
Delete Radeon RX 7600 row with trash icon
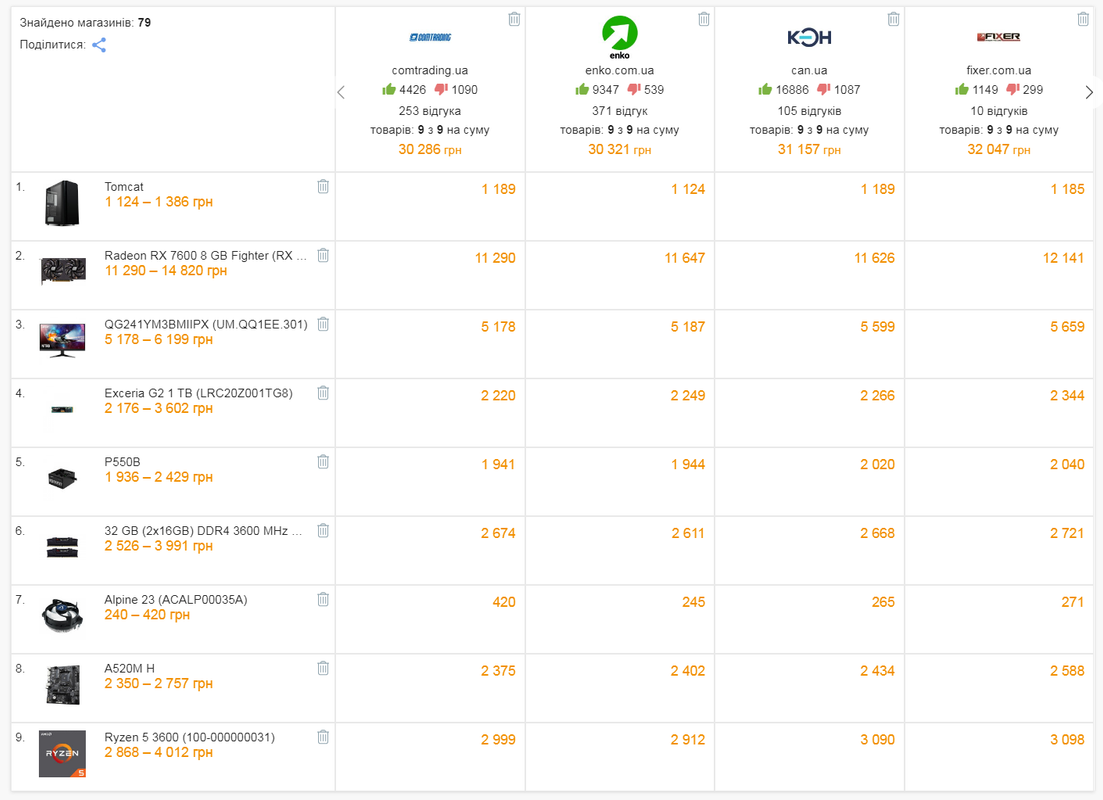pyautogui.click(x=323, y=255)
